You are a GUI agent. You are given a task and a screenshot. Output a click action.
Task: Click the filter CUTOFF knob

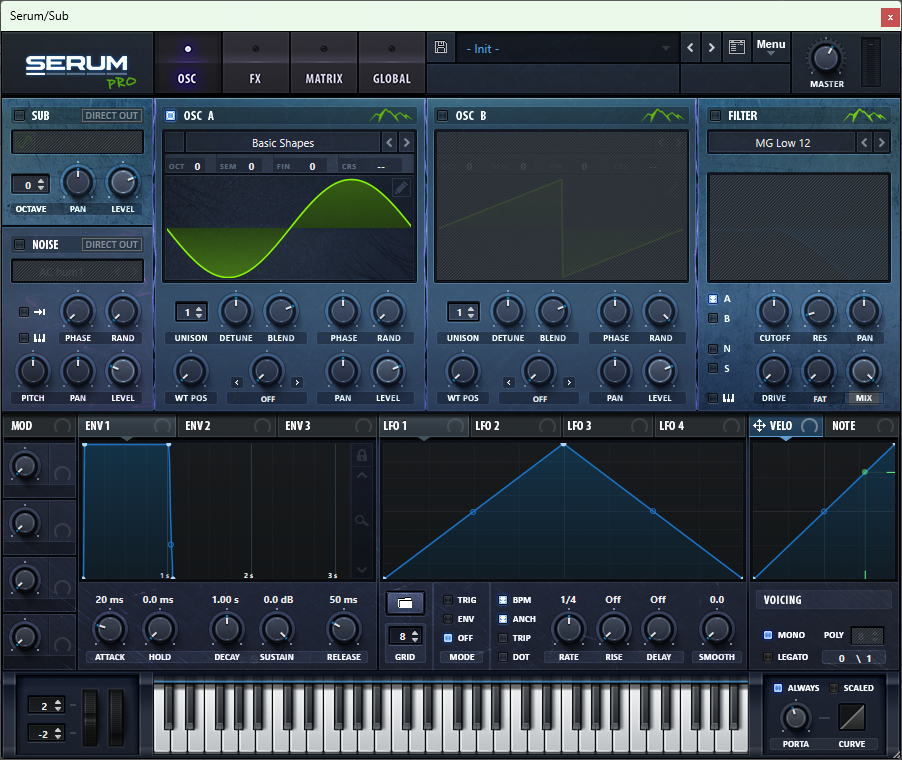774,311
